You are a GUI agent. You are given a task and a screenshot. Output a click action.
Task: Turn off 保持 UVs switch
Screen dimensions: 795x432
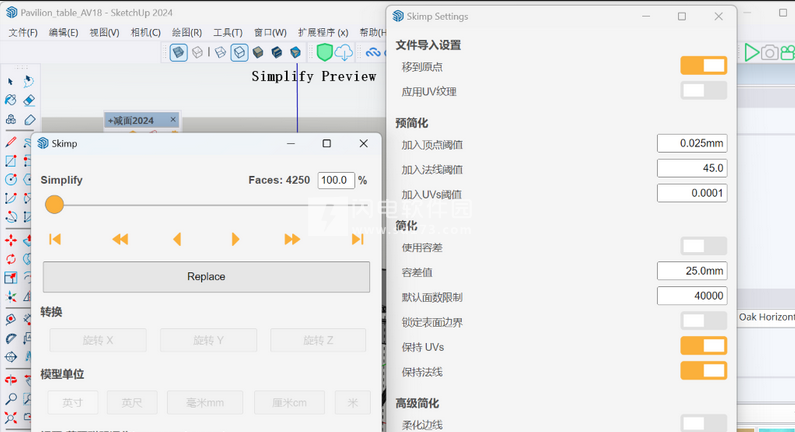(704, 346)
